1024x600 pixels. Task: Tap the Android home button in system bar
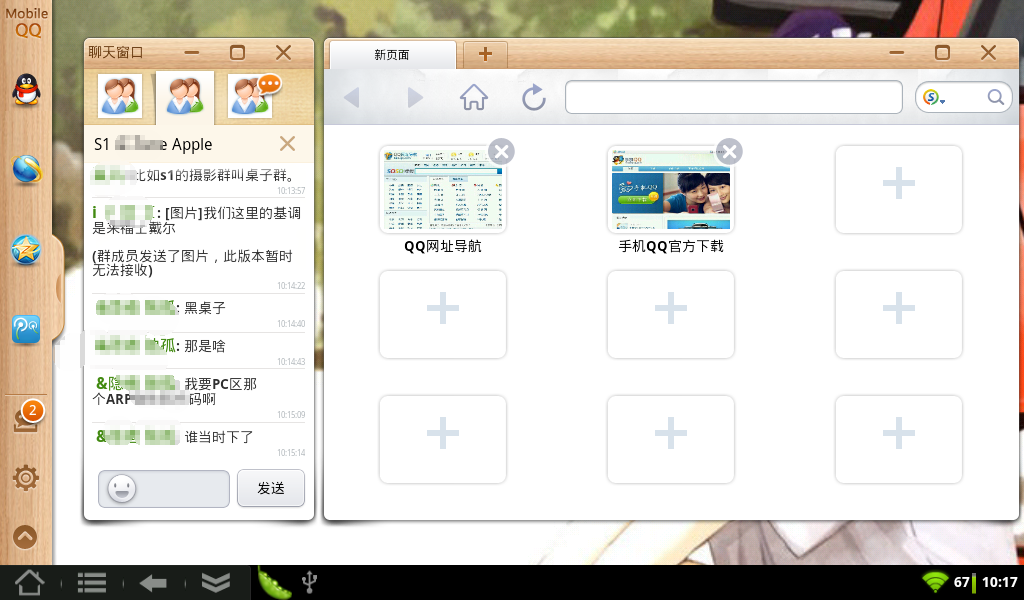(30, 582)
